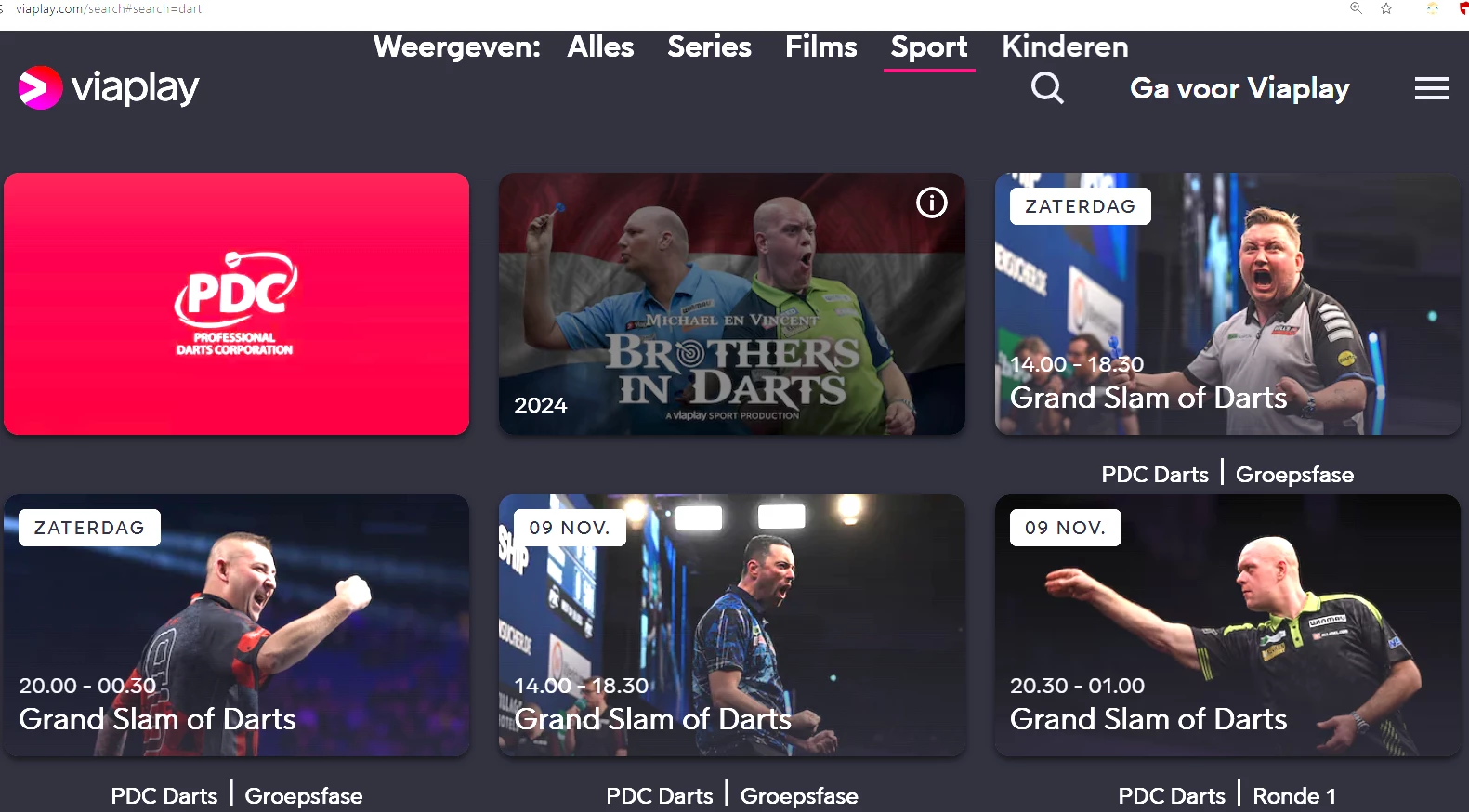Open the search magnifier icon
This screenshot has height=812, width=1469.
[1047, 88]
